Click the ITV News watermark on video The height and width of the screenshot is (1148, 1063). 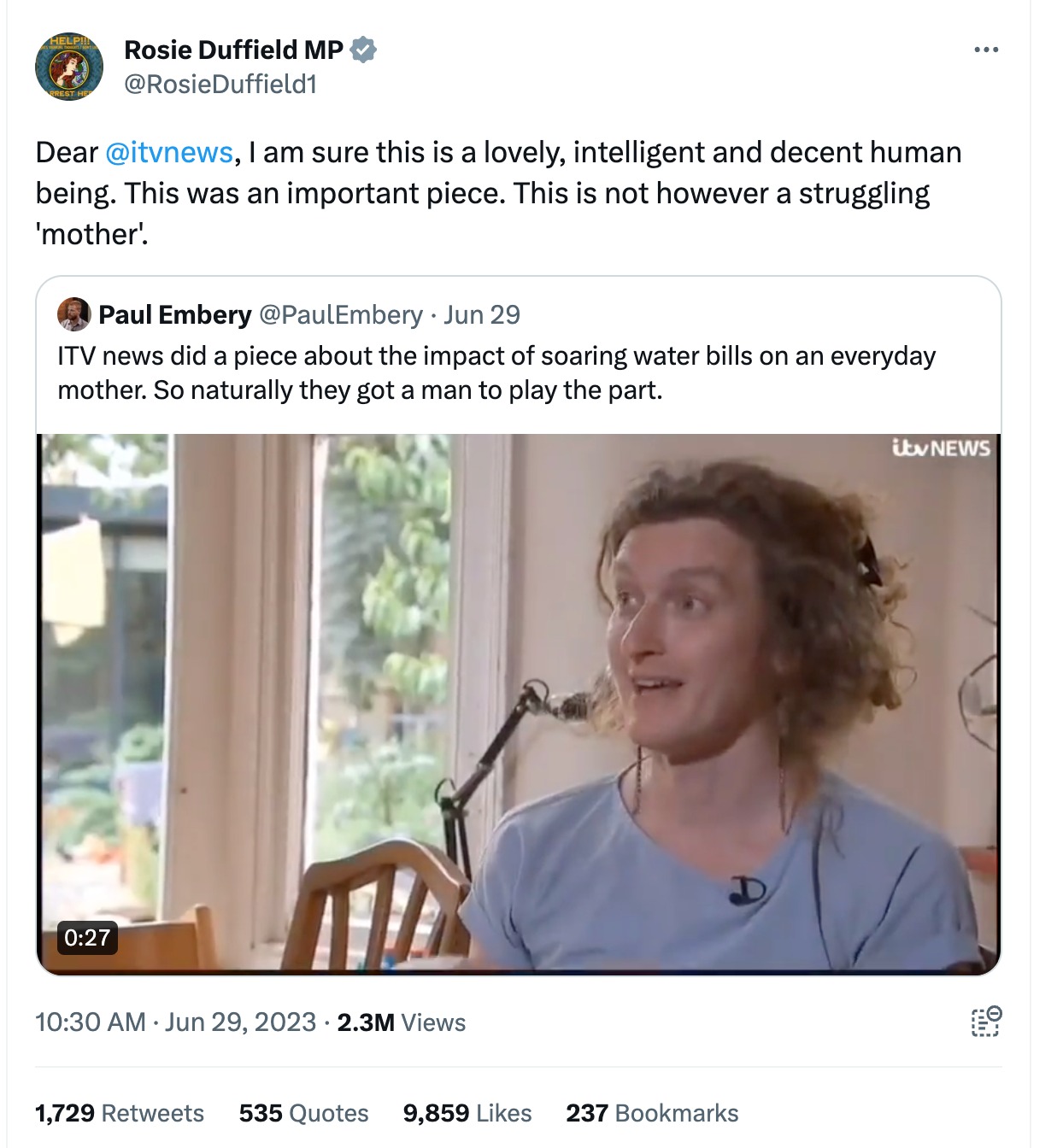941,448
